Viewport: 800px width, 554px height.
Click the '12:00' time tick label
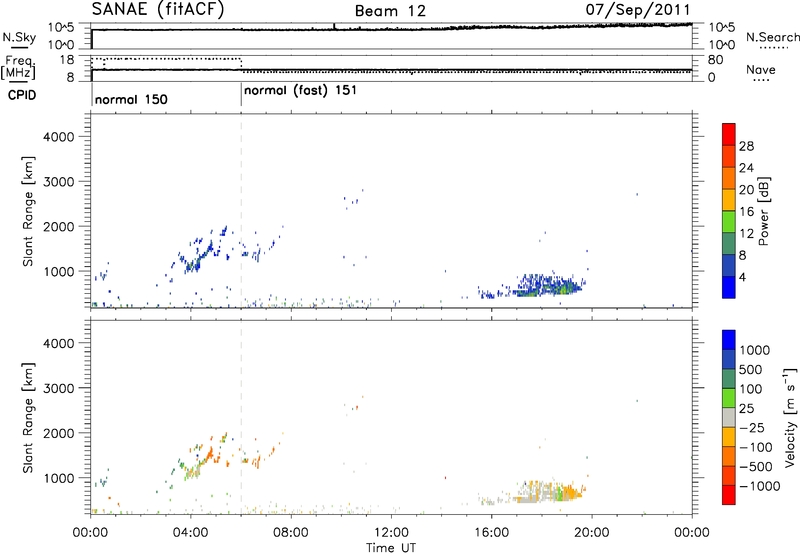click(391, 533)
